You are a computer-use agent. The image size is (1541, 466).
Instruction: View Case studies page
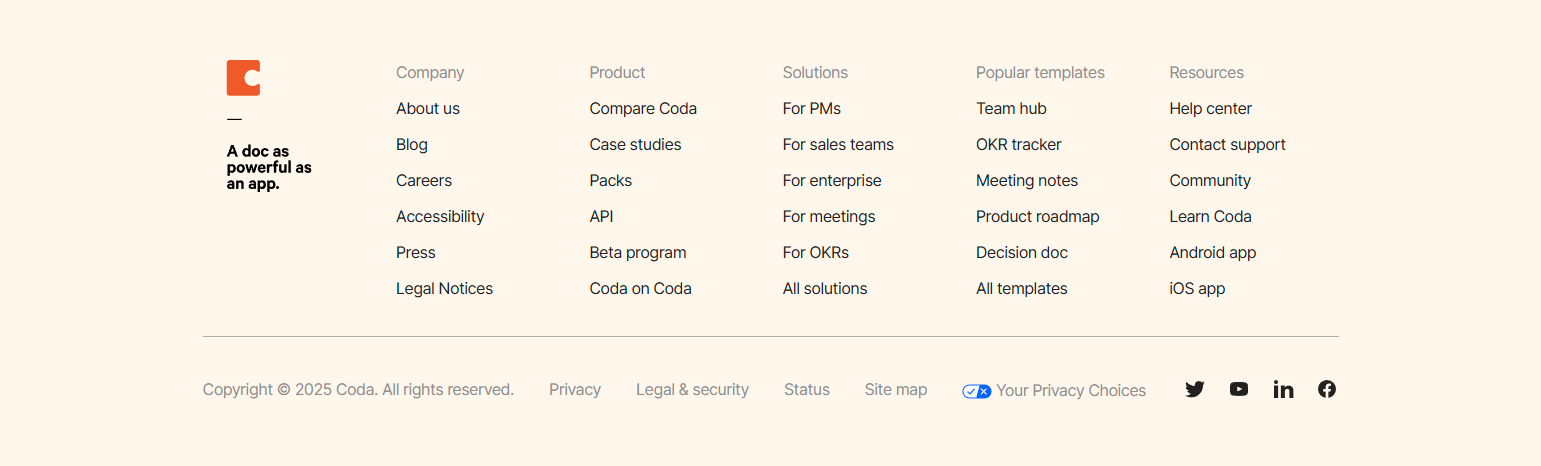click(x=635, y=144)
